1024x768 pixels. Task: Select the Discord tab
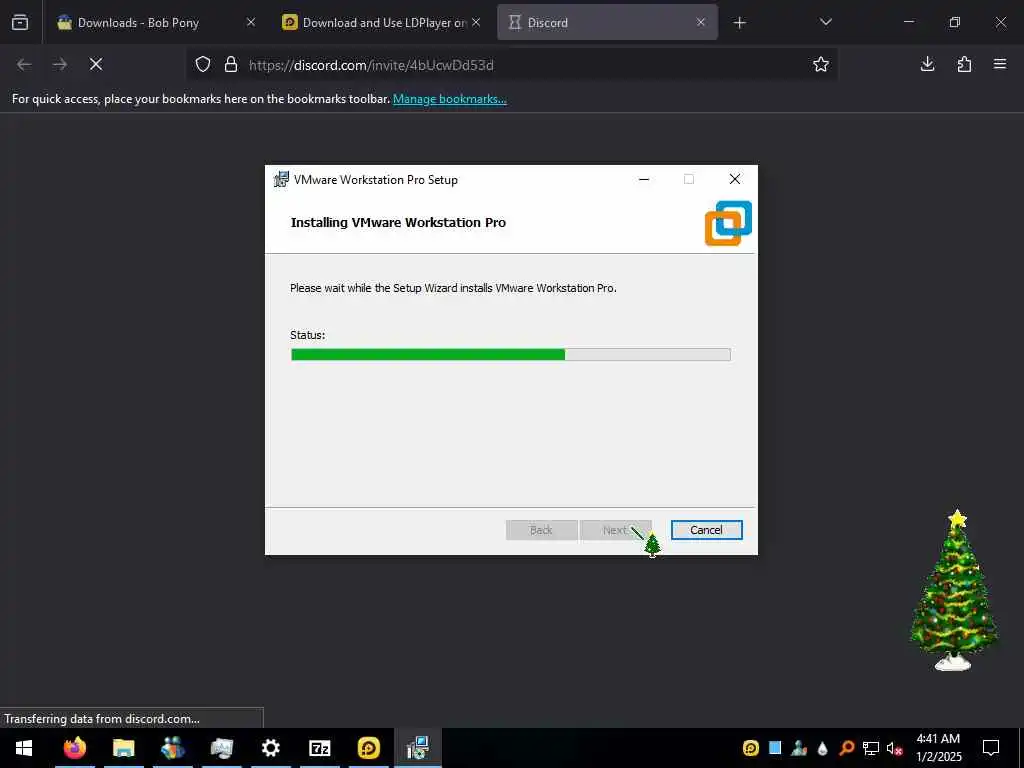pyautogui.click(x=607, y=22)
